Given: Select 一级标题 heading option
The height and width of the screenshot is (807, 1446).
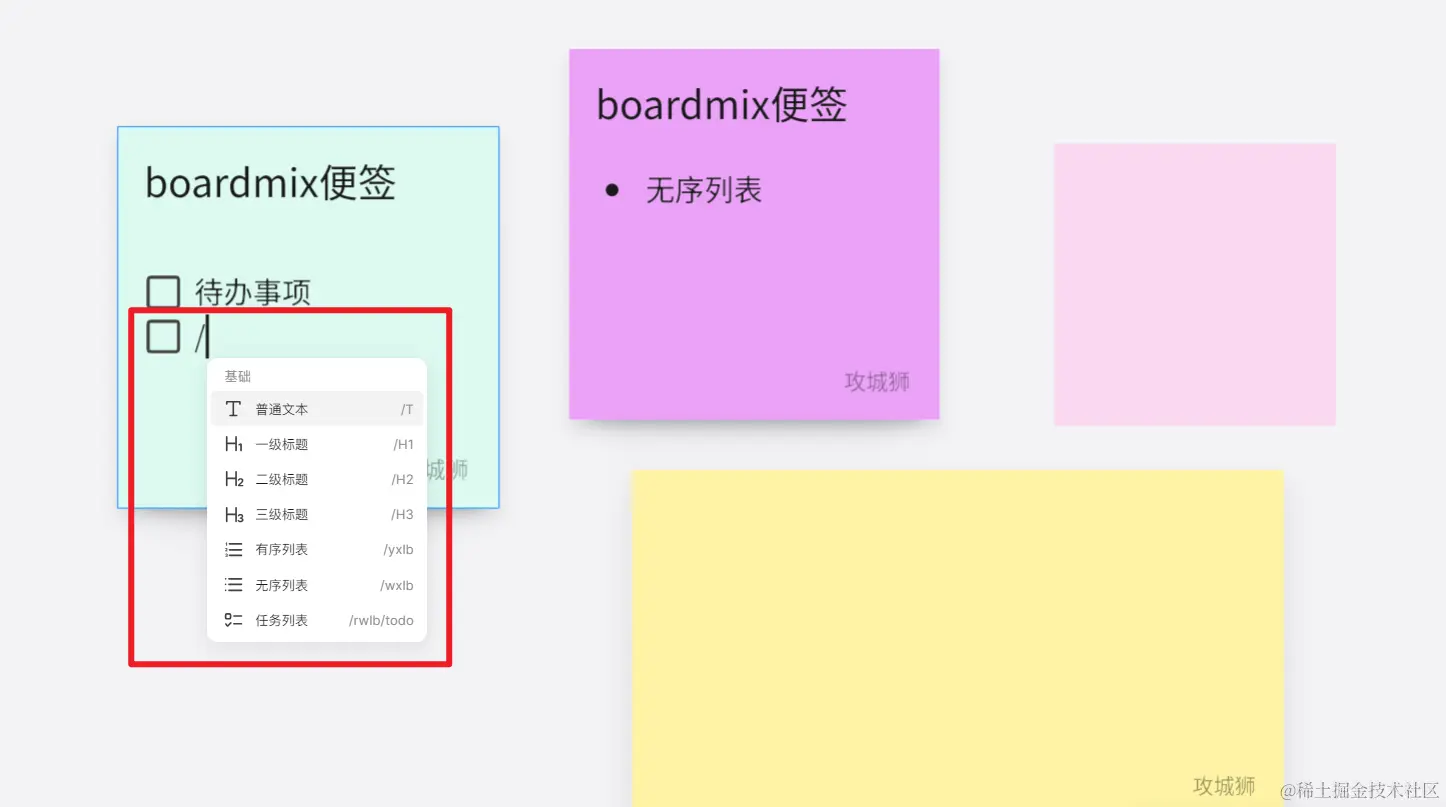Looking at the screenshot, I should point(317,444).
